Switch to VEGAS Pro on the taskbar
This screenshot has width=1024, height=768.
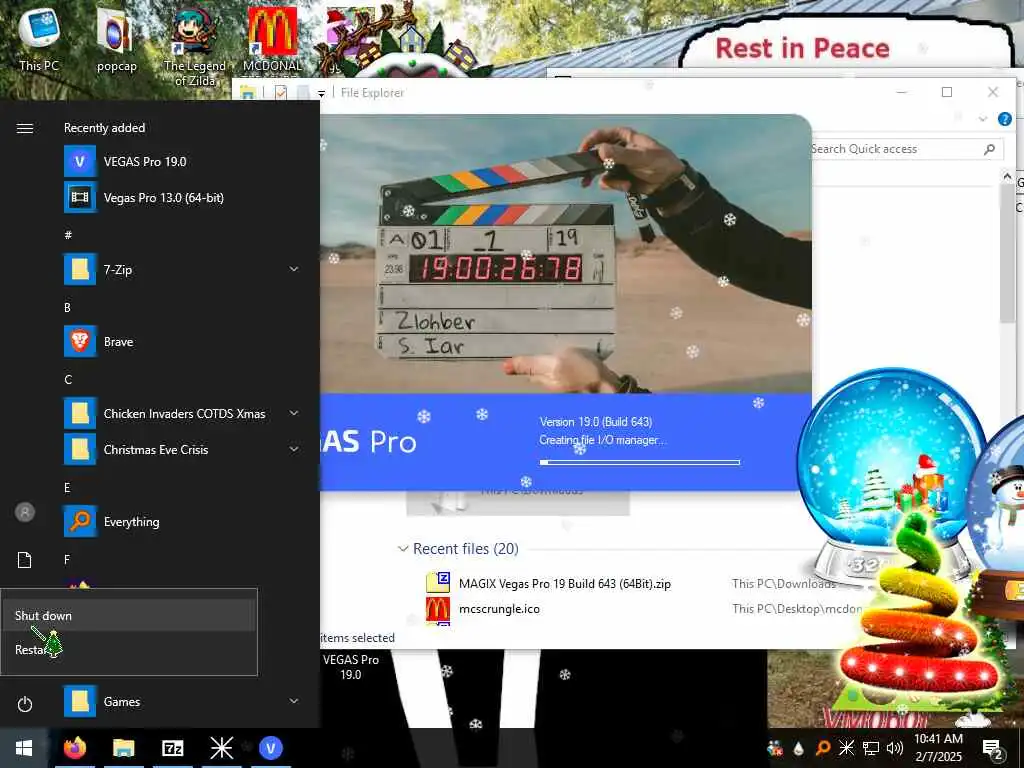click(270, 748)
